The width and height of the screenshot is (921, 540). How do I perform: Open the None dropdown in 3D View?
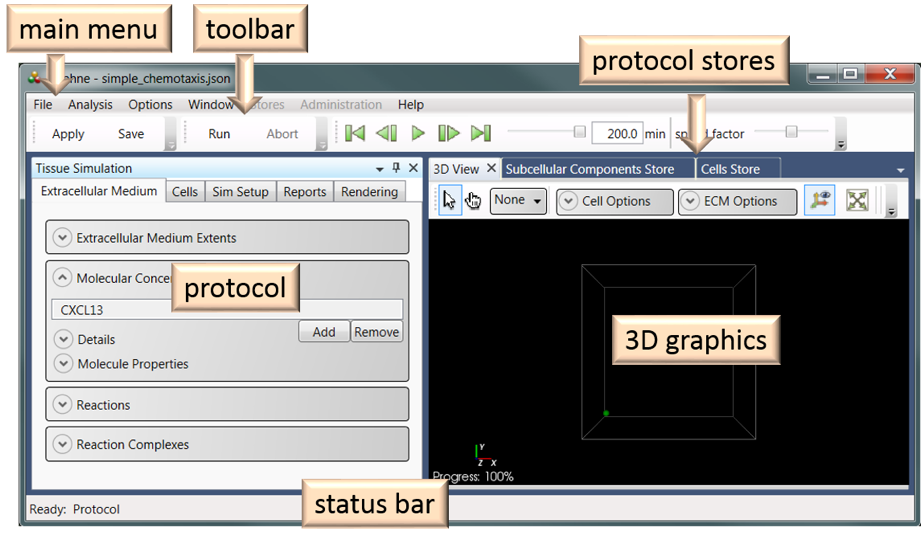click(518, 201)
